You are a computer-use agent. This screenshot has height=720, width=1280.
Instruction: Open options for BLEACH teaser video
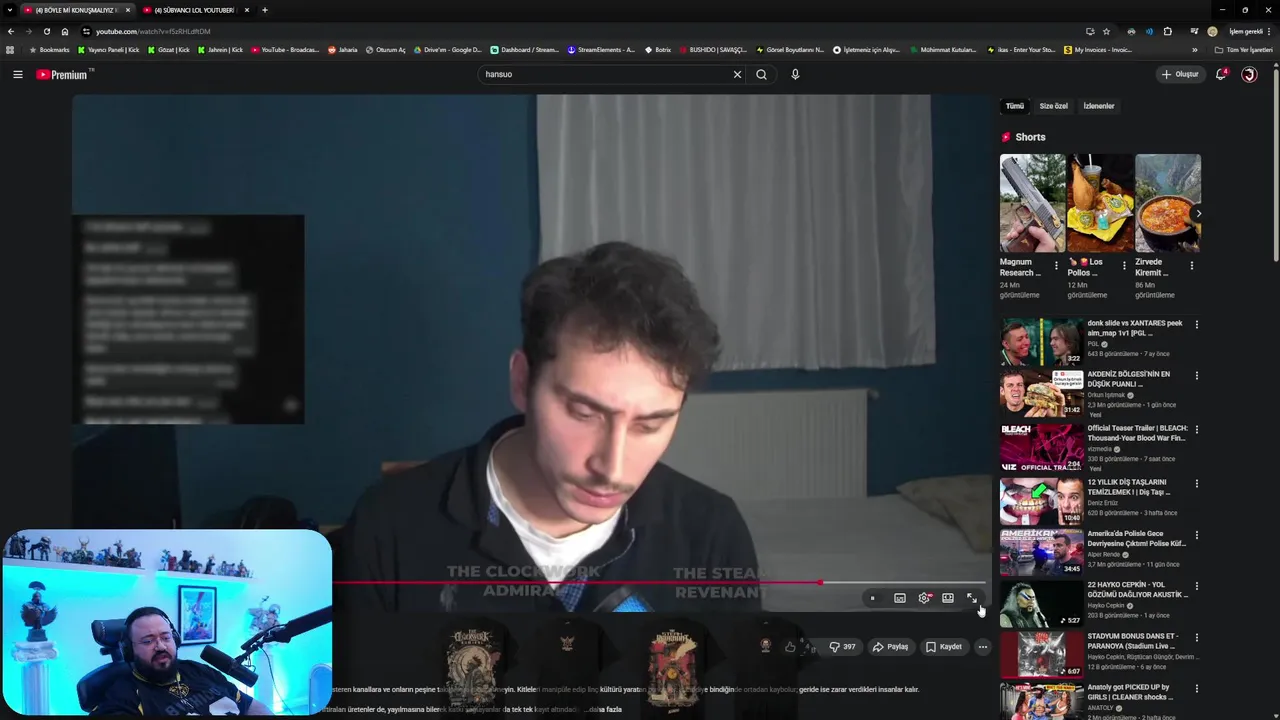tap(1196, 429)
